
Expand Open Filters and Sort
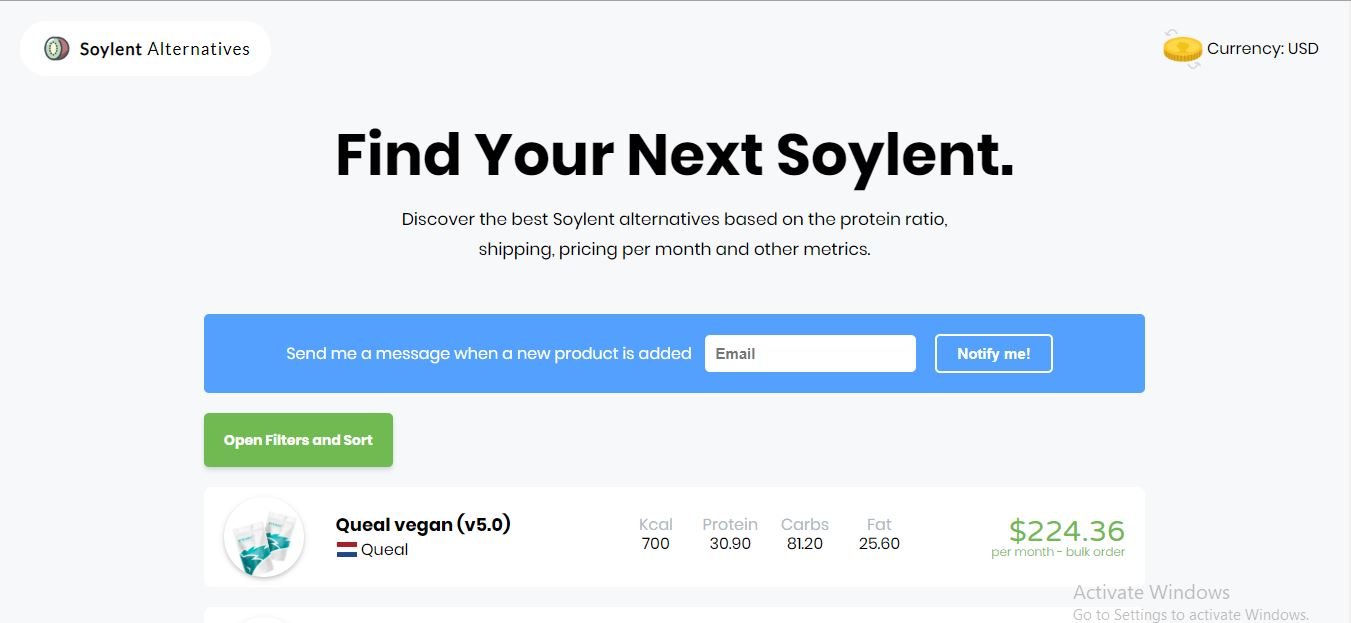298,440
